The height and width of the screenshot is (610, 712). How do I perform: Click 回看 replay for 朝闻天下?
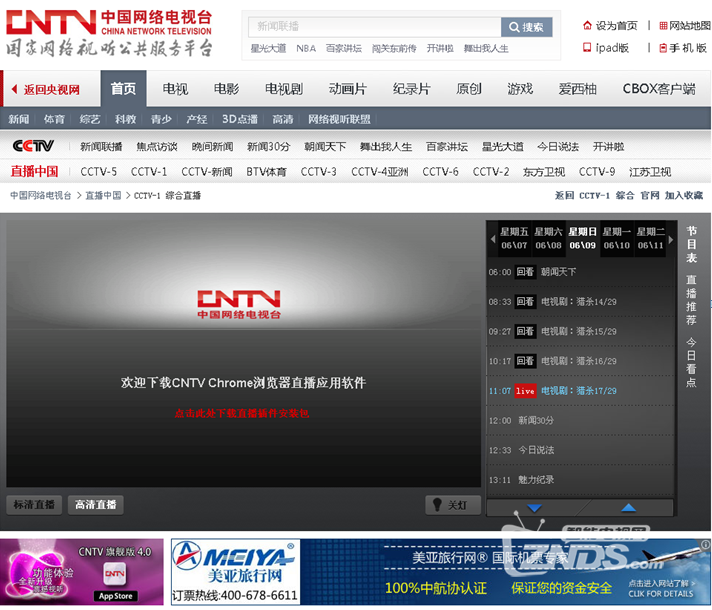tap(525, 272)
